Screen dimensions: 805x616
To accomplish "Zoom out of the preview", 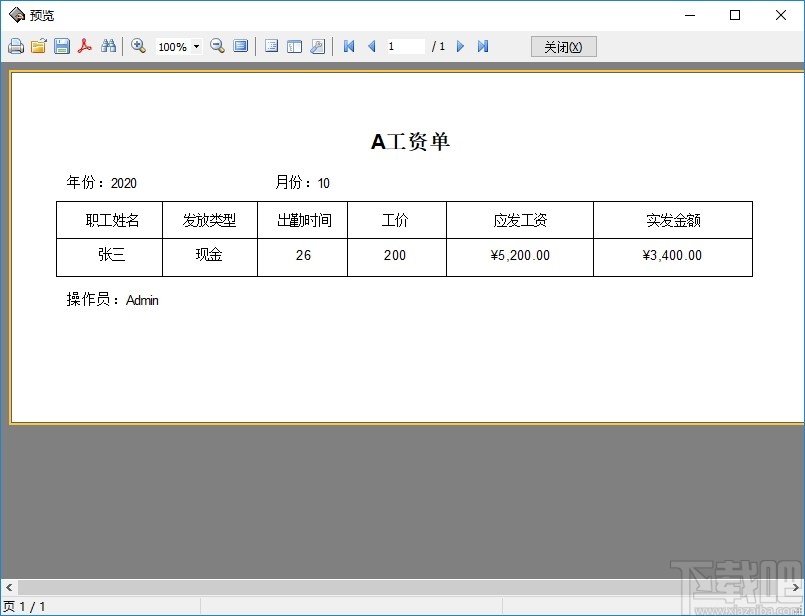I will point(216,46).
